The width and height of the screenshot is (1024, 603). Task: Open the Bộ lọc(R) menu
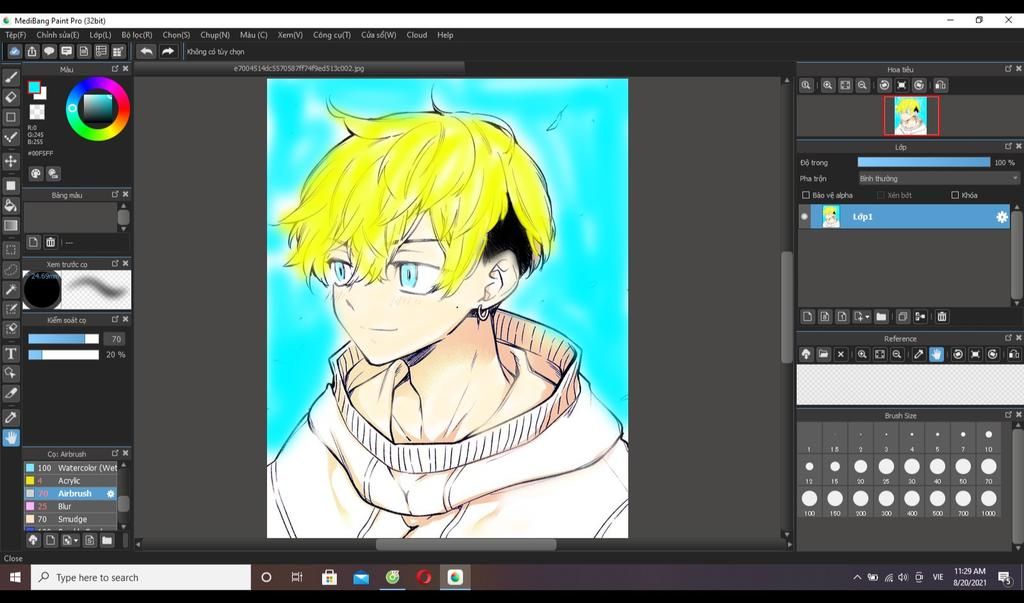136,35
